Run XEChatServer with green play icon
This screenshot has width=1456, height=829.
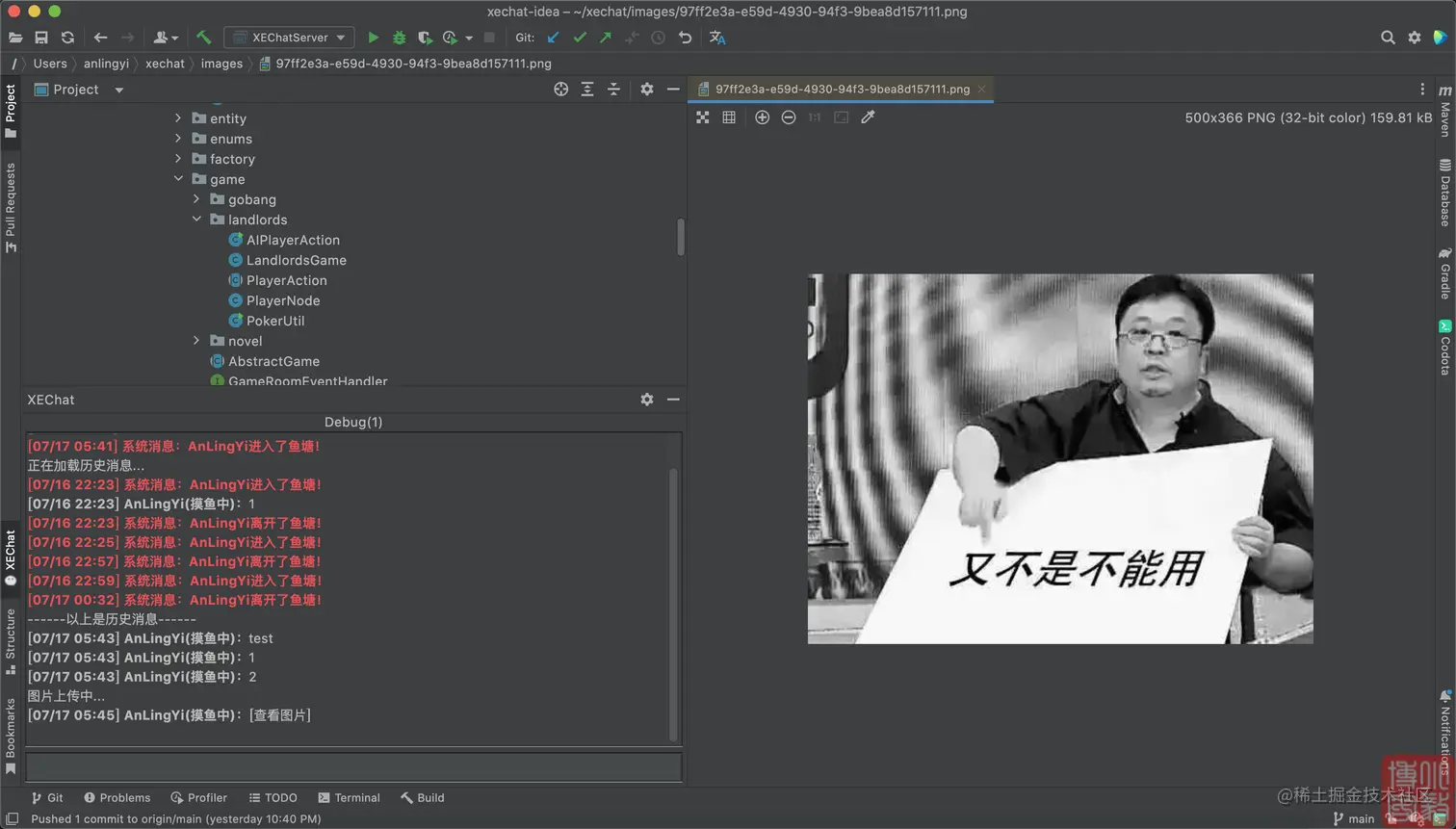374,38
